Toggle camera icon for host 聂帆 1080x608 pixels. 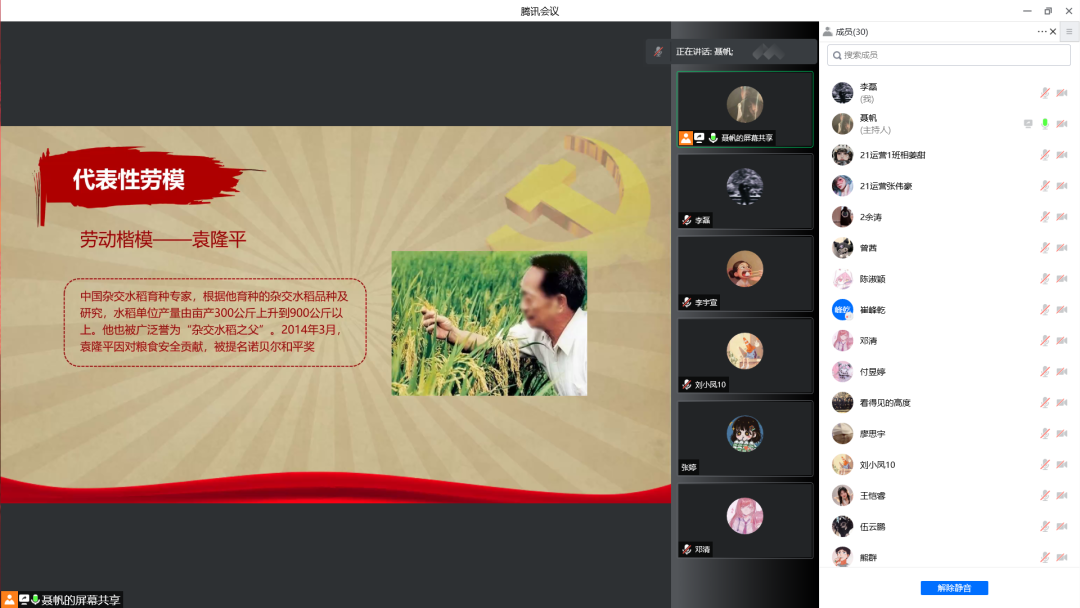pos(1062,124)
